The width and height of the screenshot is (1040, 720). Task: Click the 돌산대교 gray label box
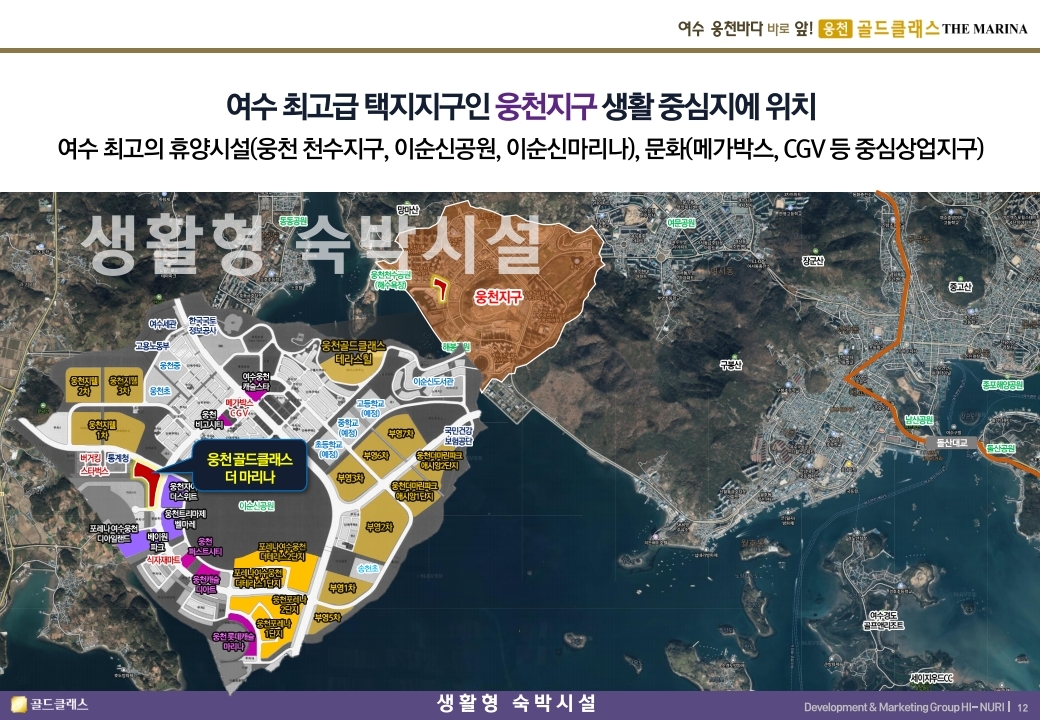(x=952, y=442)
